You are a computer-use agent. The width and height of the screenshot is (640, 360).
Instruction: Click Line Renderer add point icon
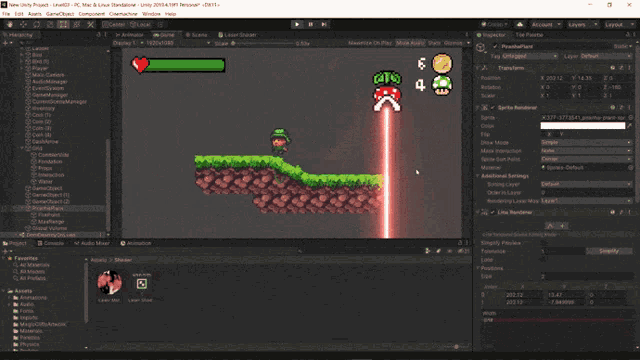tap(562, 226)
